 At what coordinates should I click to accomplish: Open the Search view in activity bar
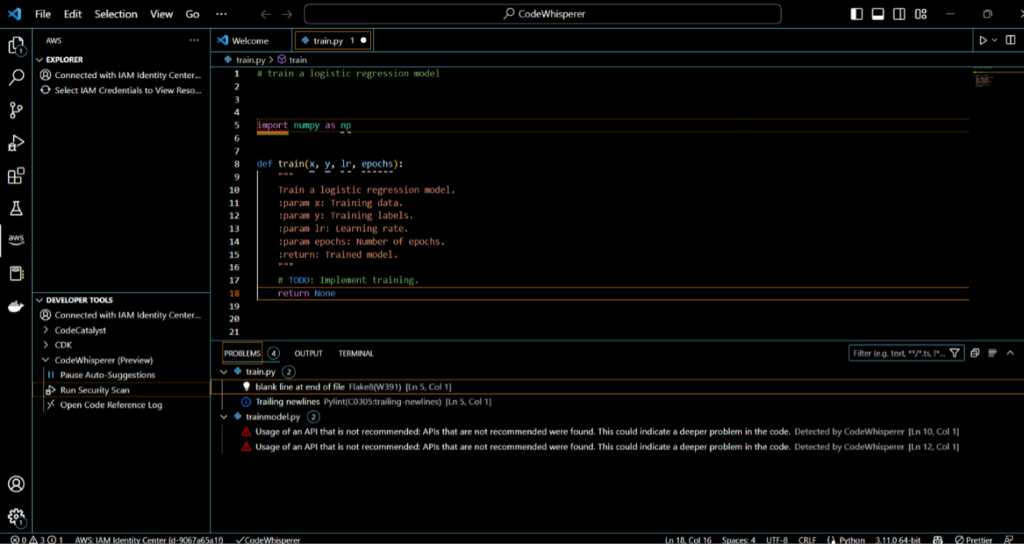(16, 77)
